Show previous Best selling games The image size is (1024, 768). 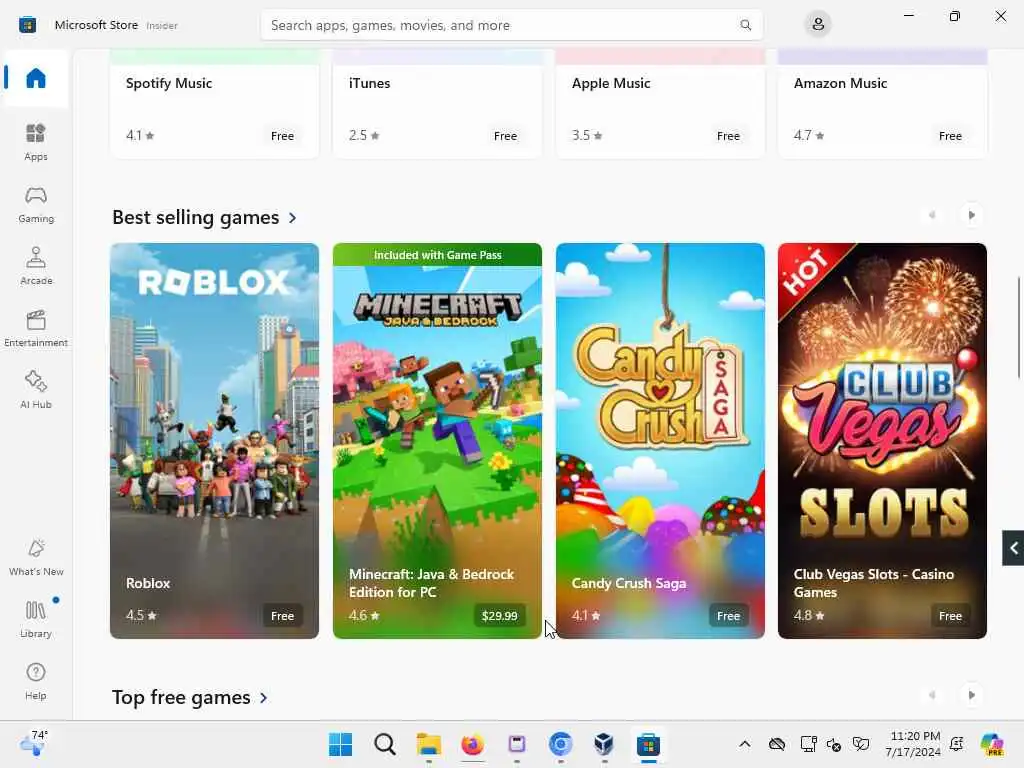932,215
